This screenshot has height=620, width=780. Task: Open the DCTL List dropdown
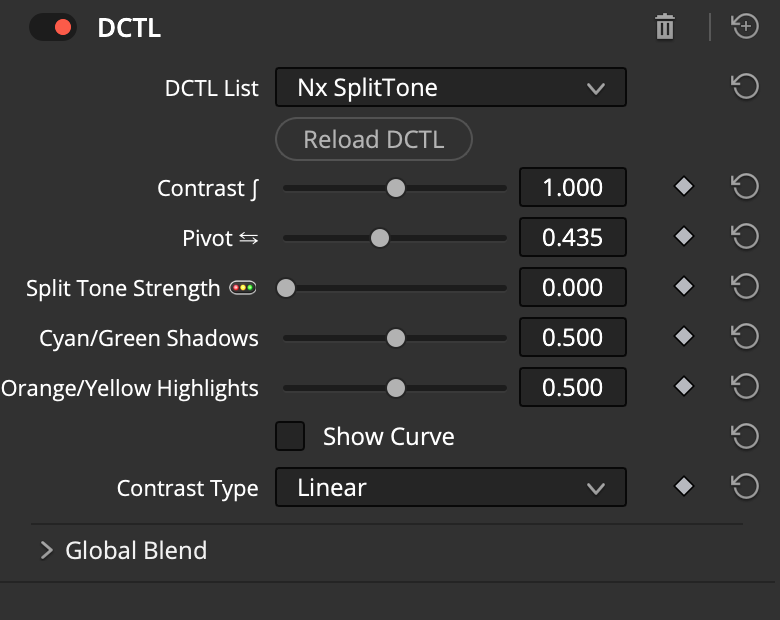pyautogui.click(x=450, y=88)
